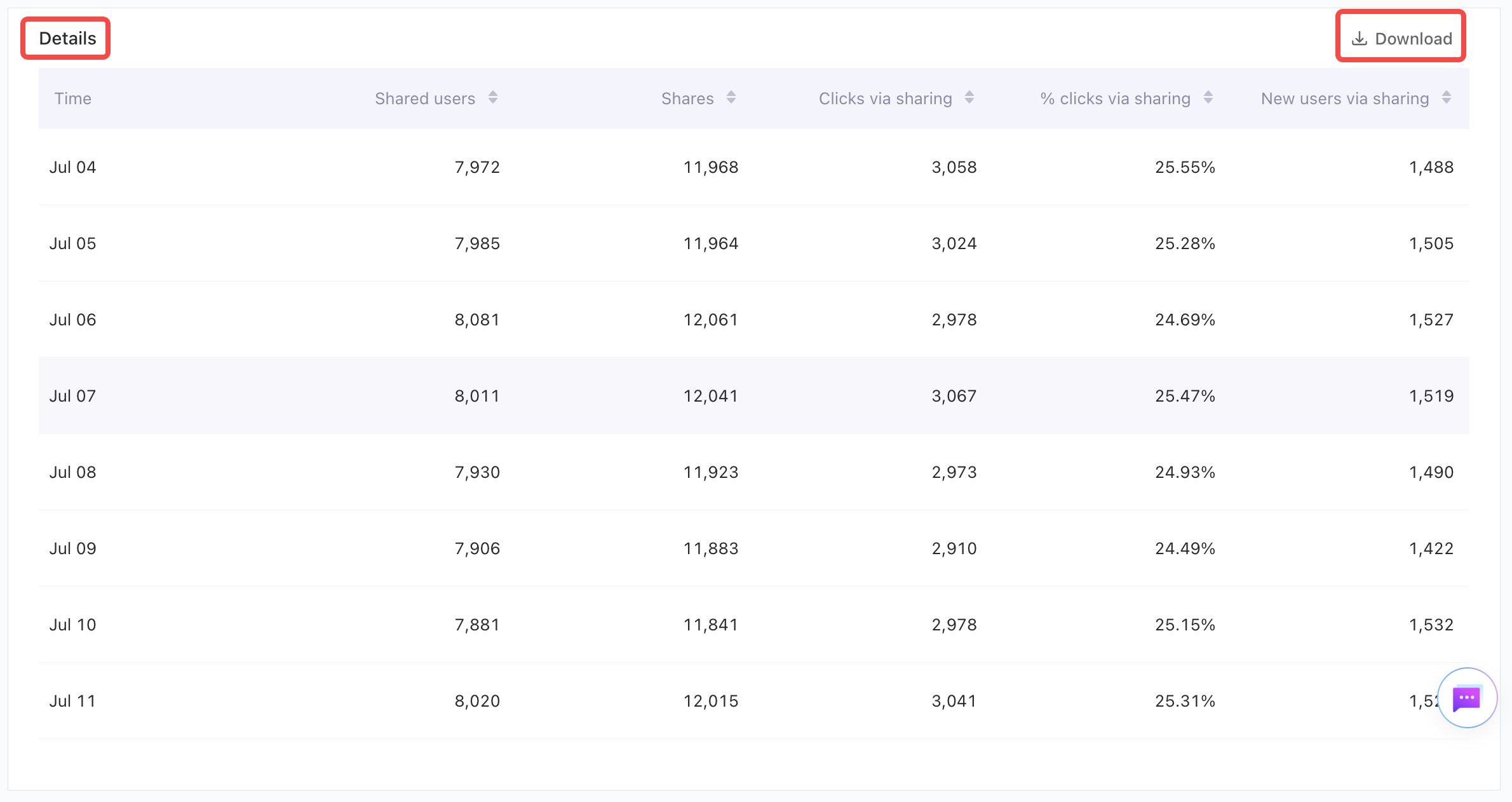
Task: Click new users value 1,422
Action: tap(1431, 548)
